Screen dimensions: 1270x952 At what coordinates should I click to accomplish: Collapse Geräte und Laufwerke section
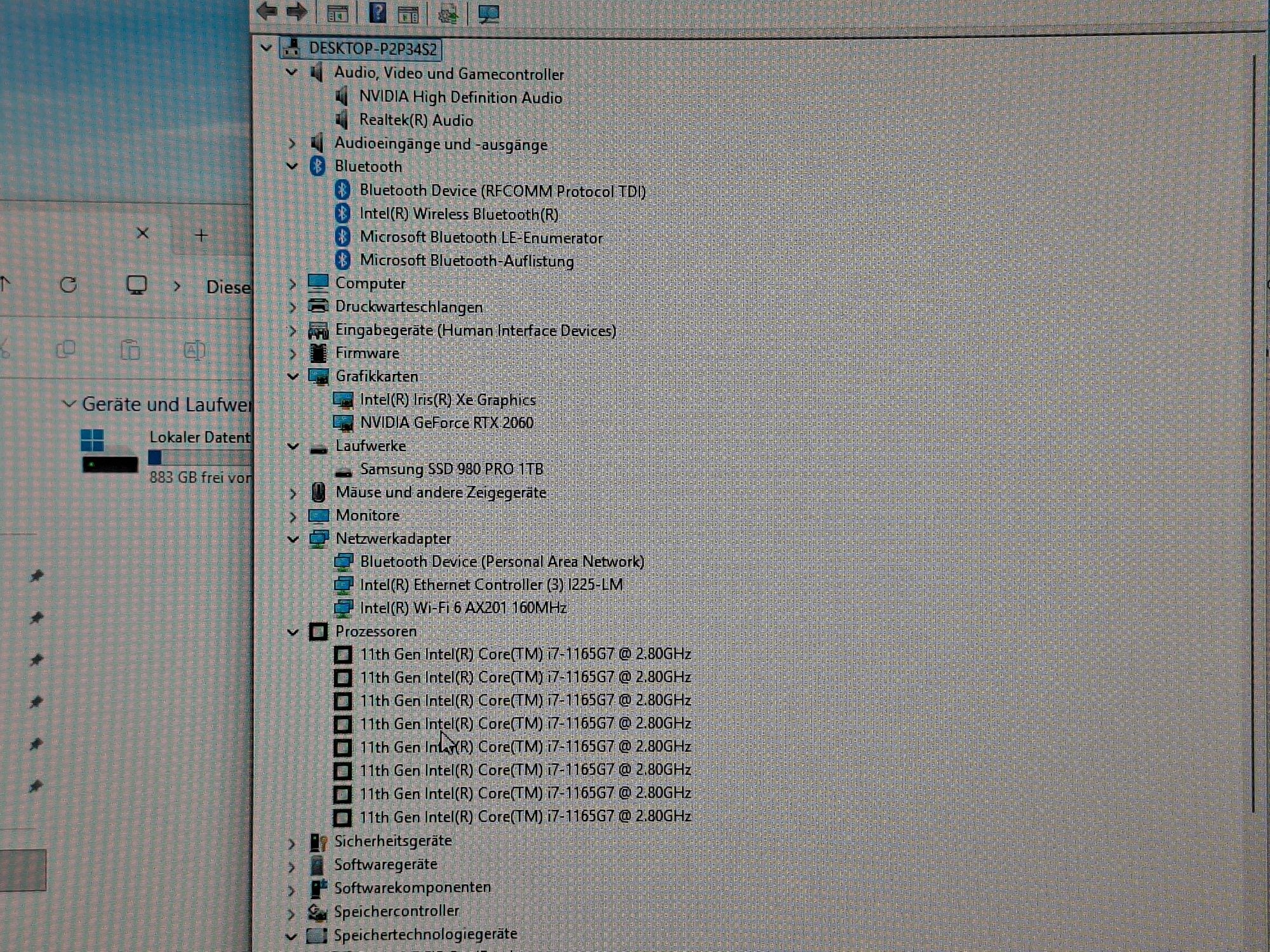click(69, 404)
